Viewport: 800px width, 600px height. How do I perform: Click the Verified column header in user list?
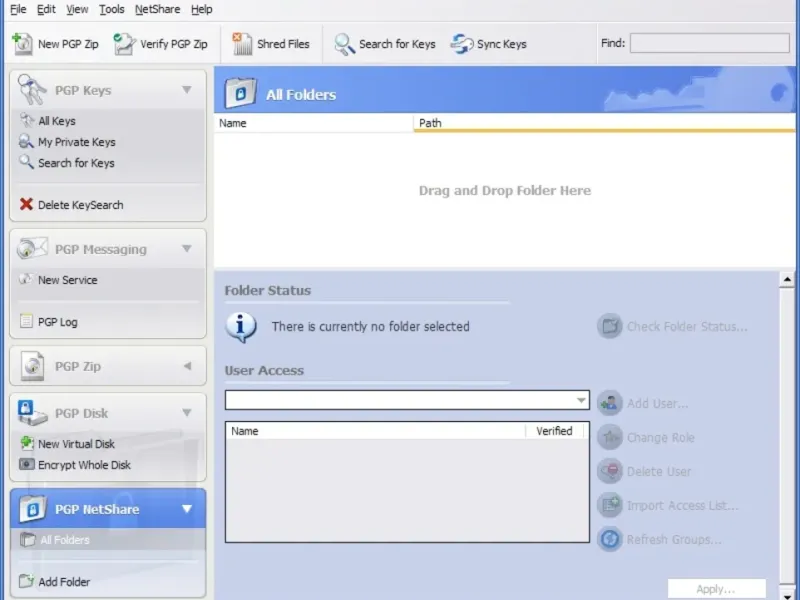click(x=554, y=431)
